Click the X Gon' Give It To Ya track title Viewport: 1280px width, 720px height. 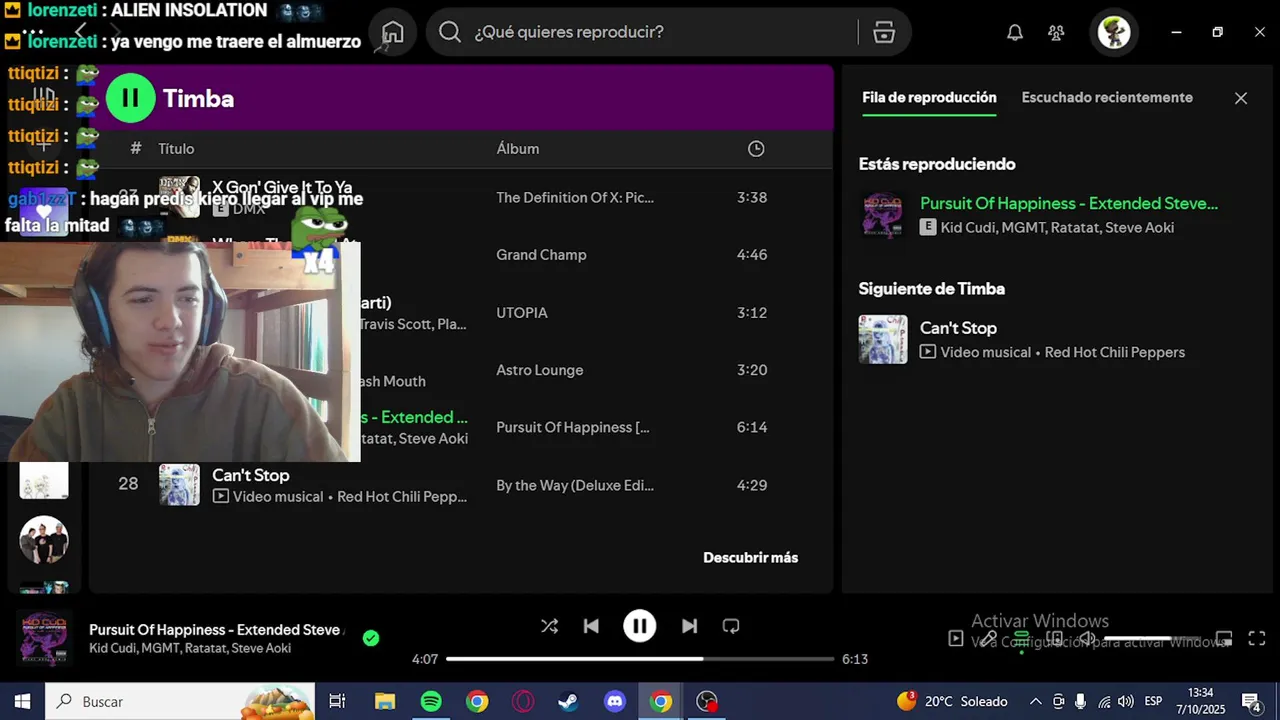(x=282, y=187)
